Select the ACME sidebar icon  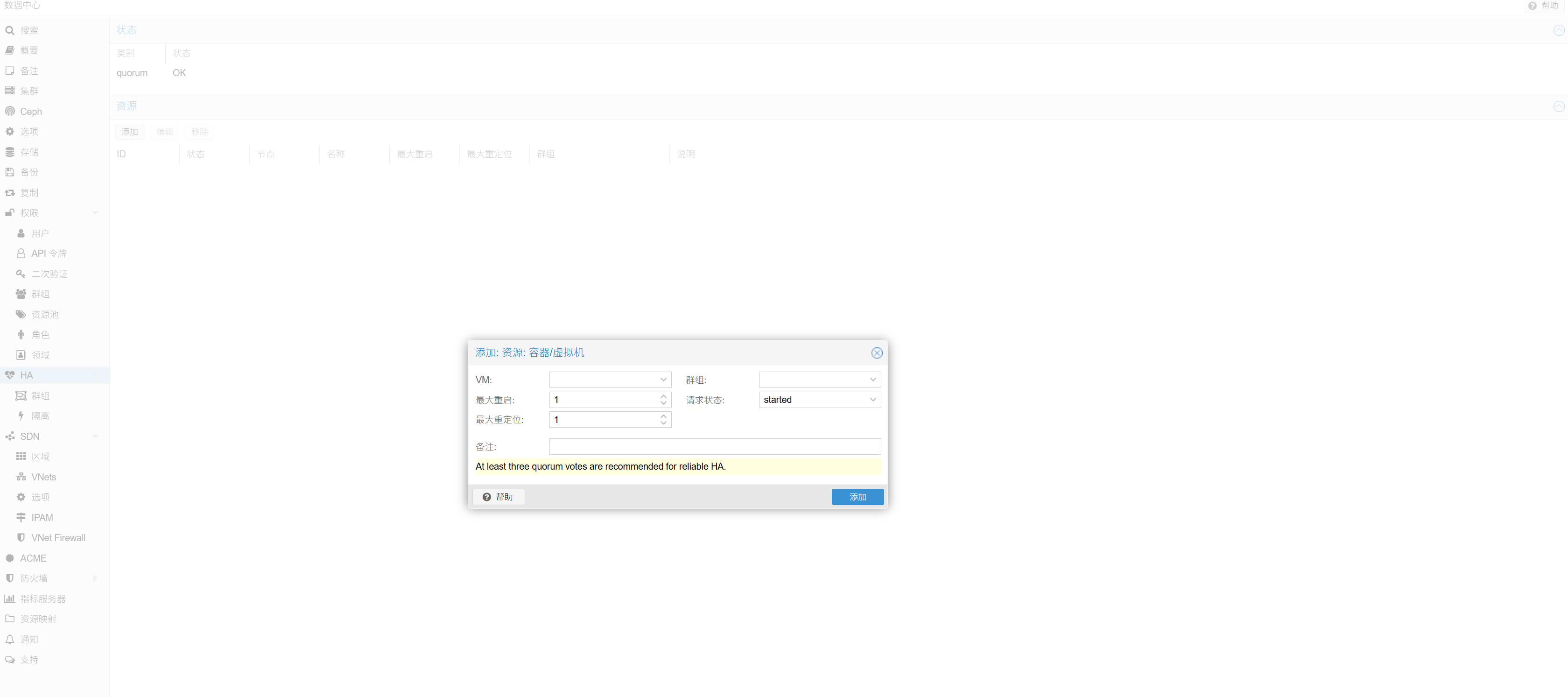click(x=34, y=558)
